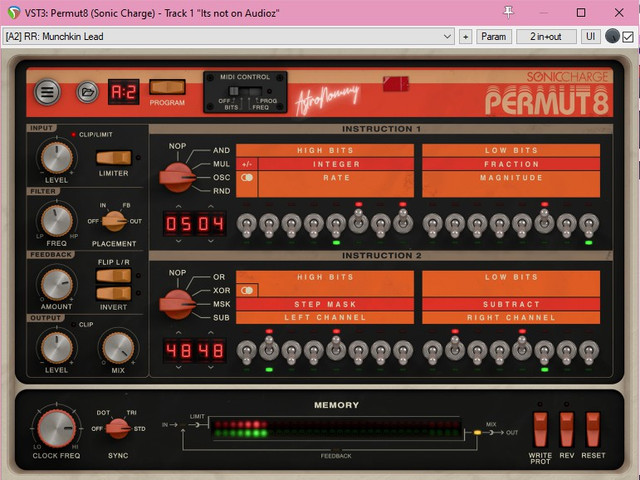Click the CLOCK FREQ knob
The height and width of the screenshot is (480, 640).
56,428
